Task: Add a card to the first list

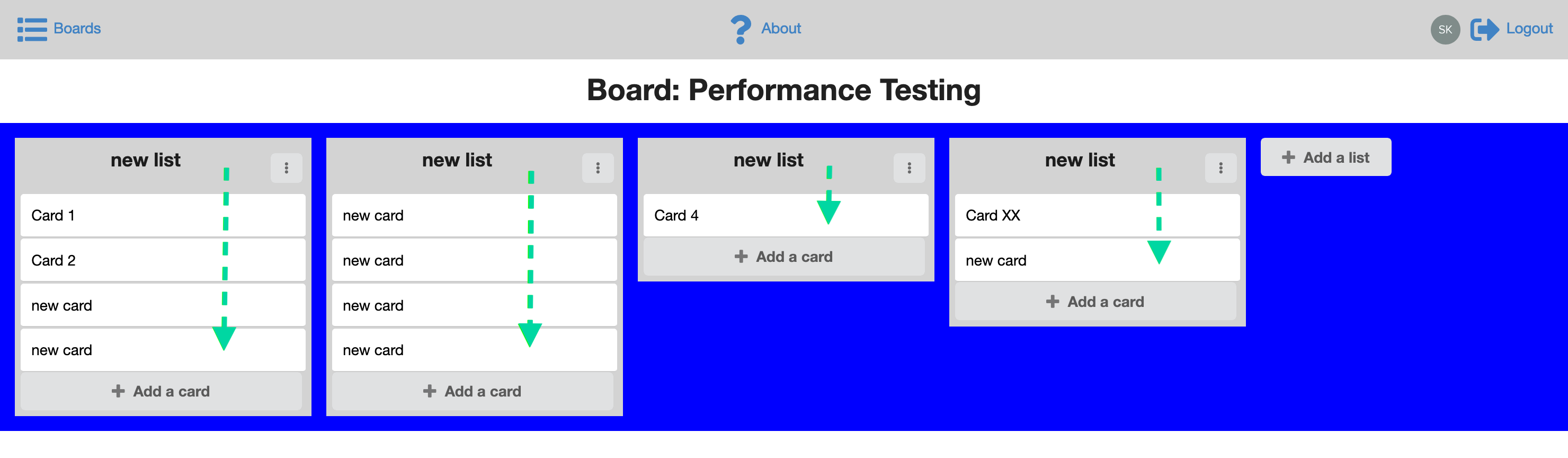Action: pos(162,391)
